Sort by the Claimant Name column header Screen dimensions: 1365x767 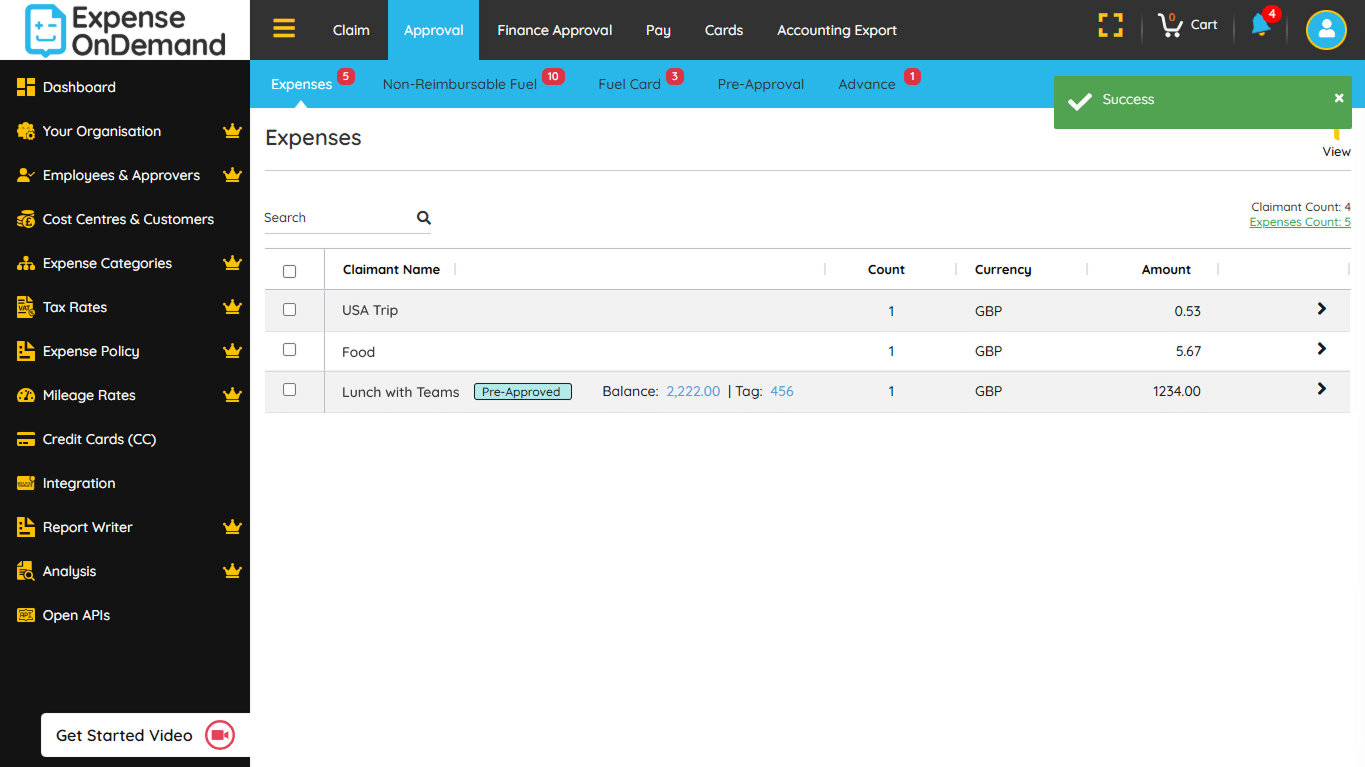391,269
